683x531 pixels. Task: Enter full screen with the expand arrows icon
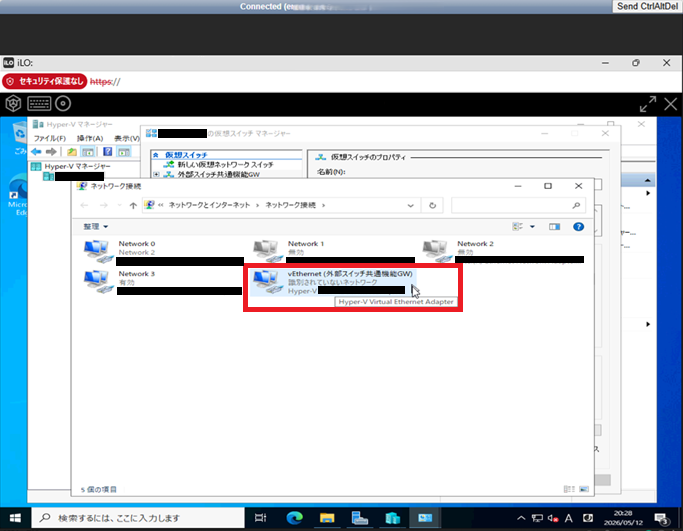click(x=648, y=104)
